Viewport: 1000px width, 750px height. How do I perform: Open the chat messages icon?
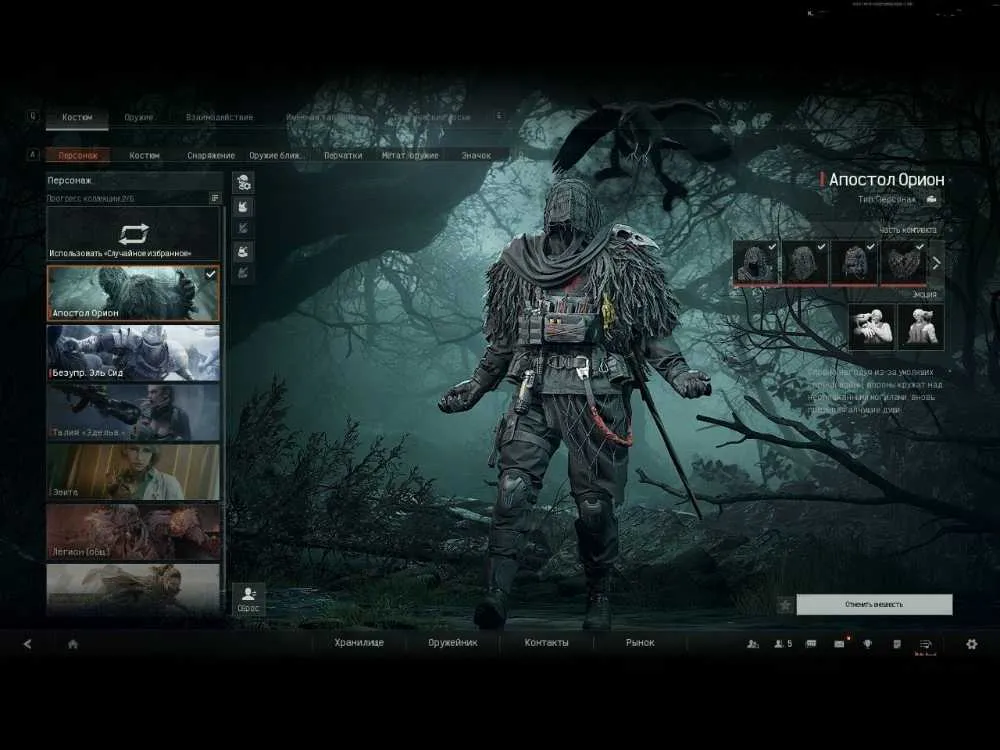coord(811,644)
